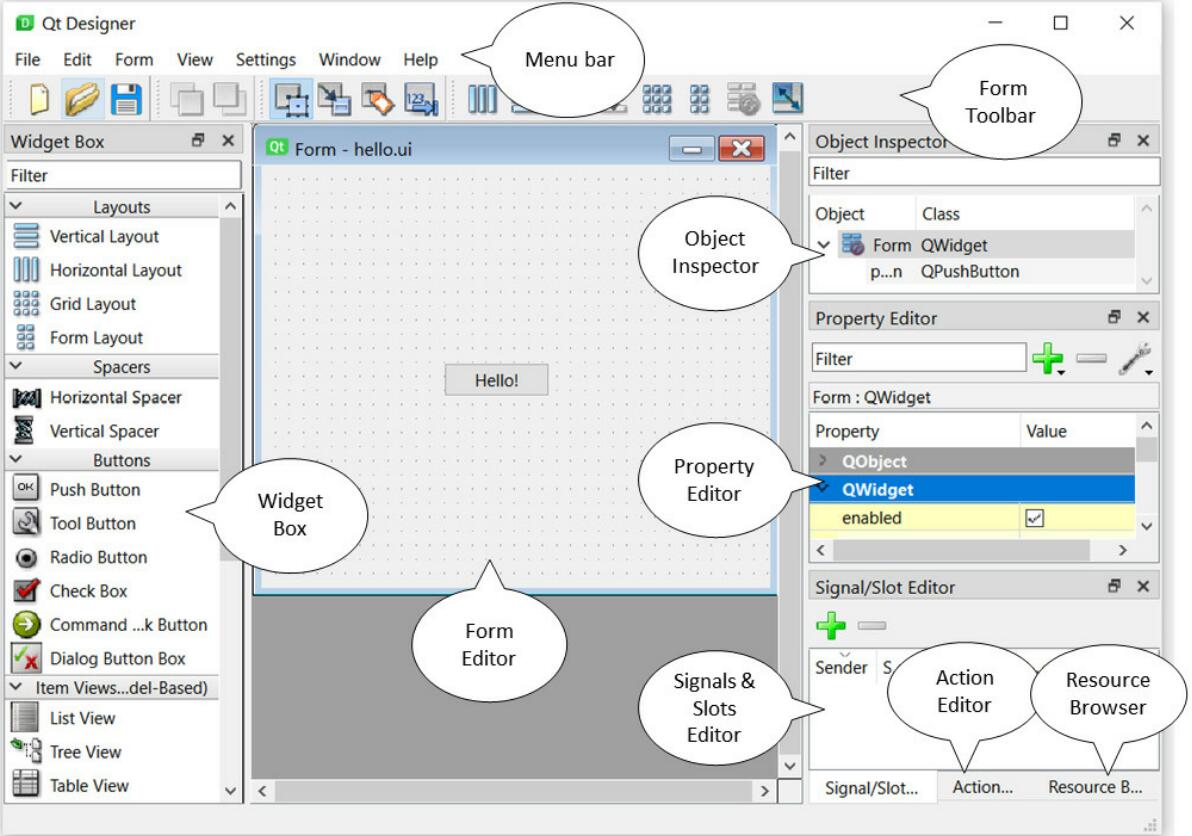Image resolution: width=1192 pixels, height=836 pixels.
Task: Collapse the Form node in the Object Inspector
Action: [x=823, y=245]
